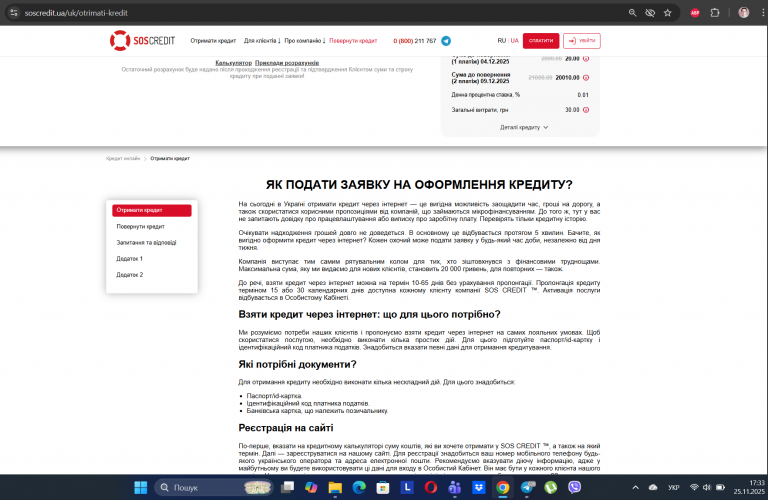
Task: Click Отримати кредит in top navigation
Action: (x=213, y=41)
